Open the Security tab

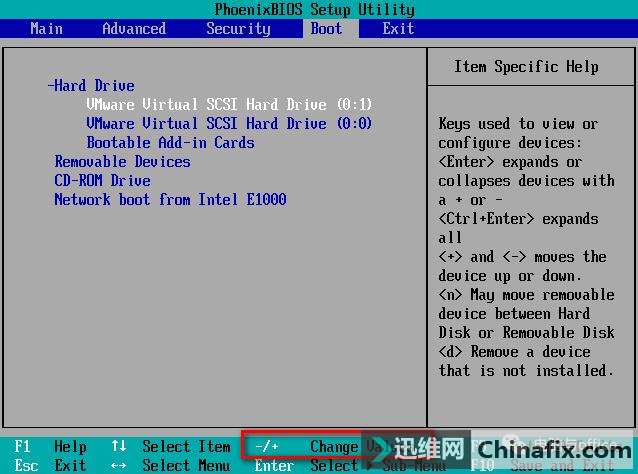click(238, 29)
